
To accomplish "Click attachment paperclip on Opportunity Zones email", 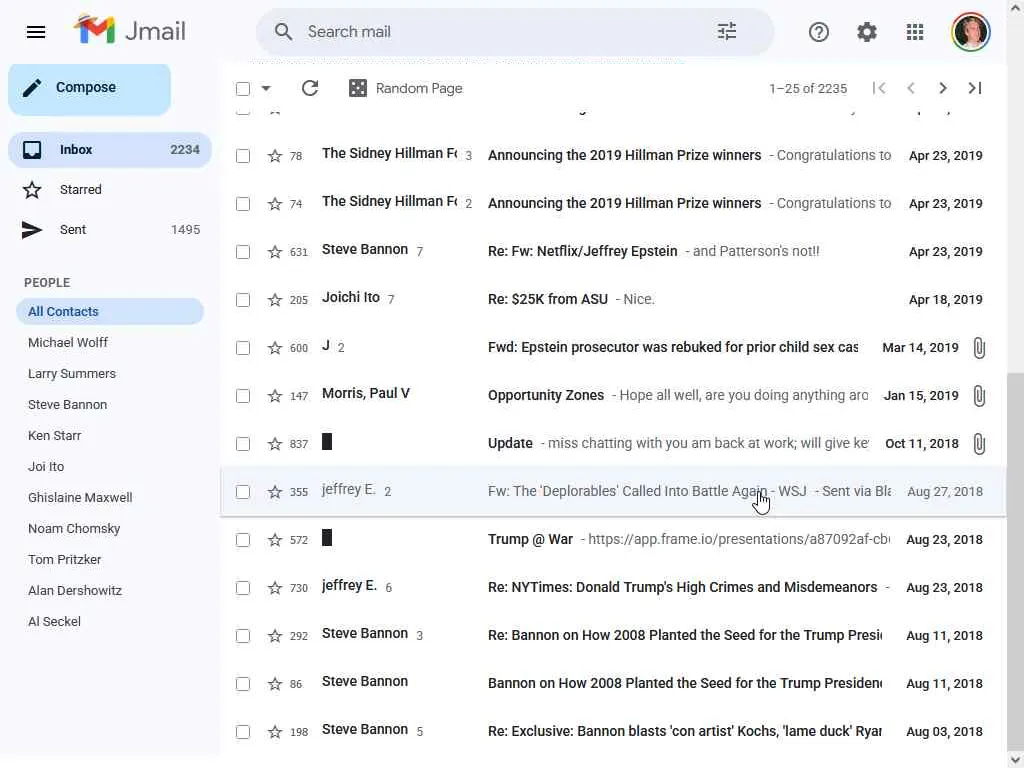I will click(x=978, y=396).
